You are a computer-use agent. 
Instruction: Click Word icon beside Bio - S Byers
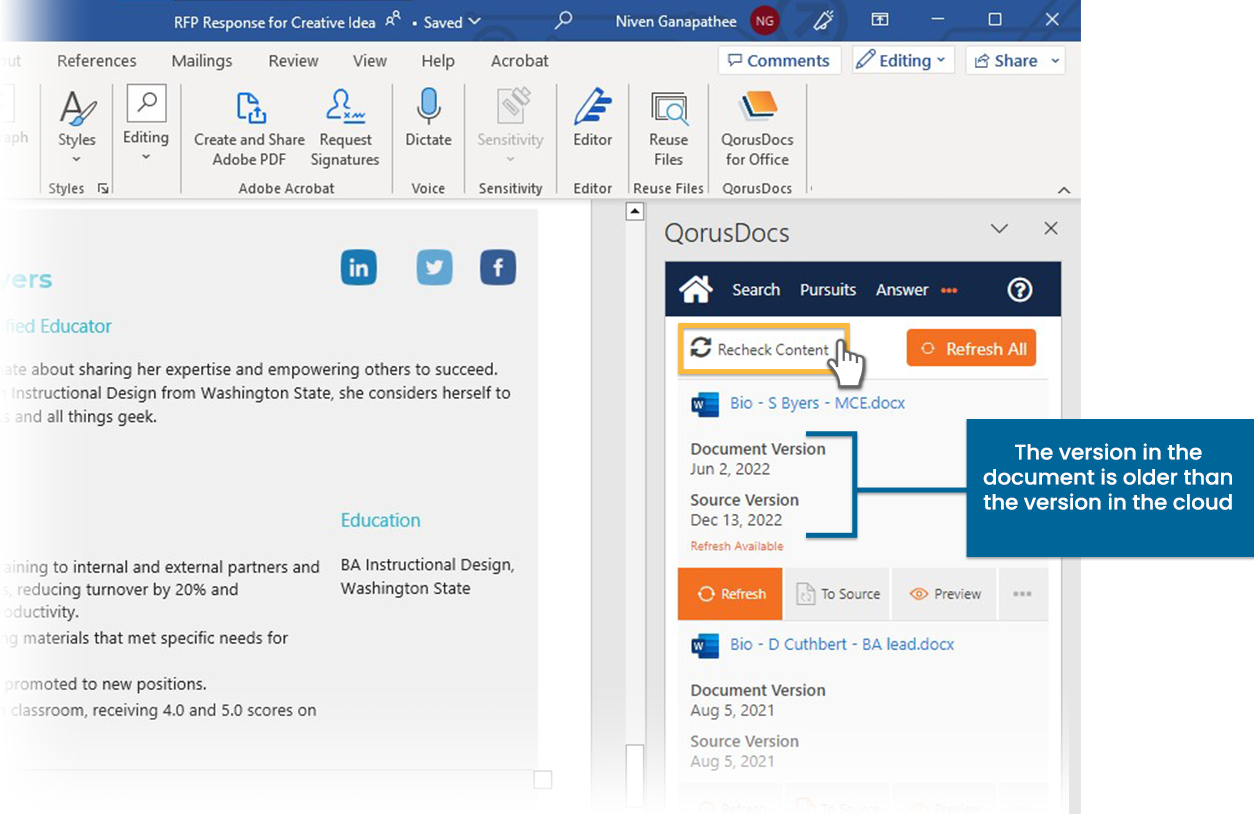tap(705, 404)
